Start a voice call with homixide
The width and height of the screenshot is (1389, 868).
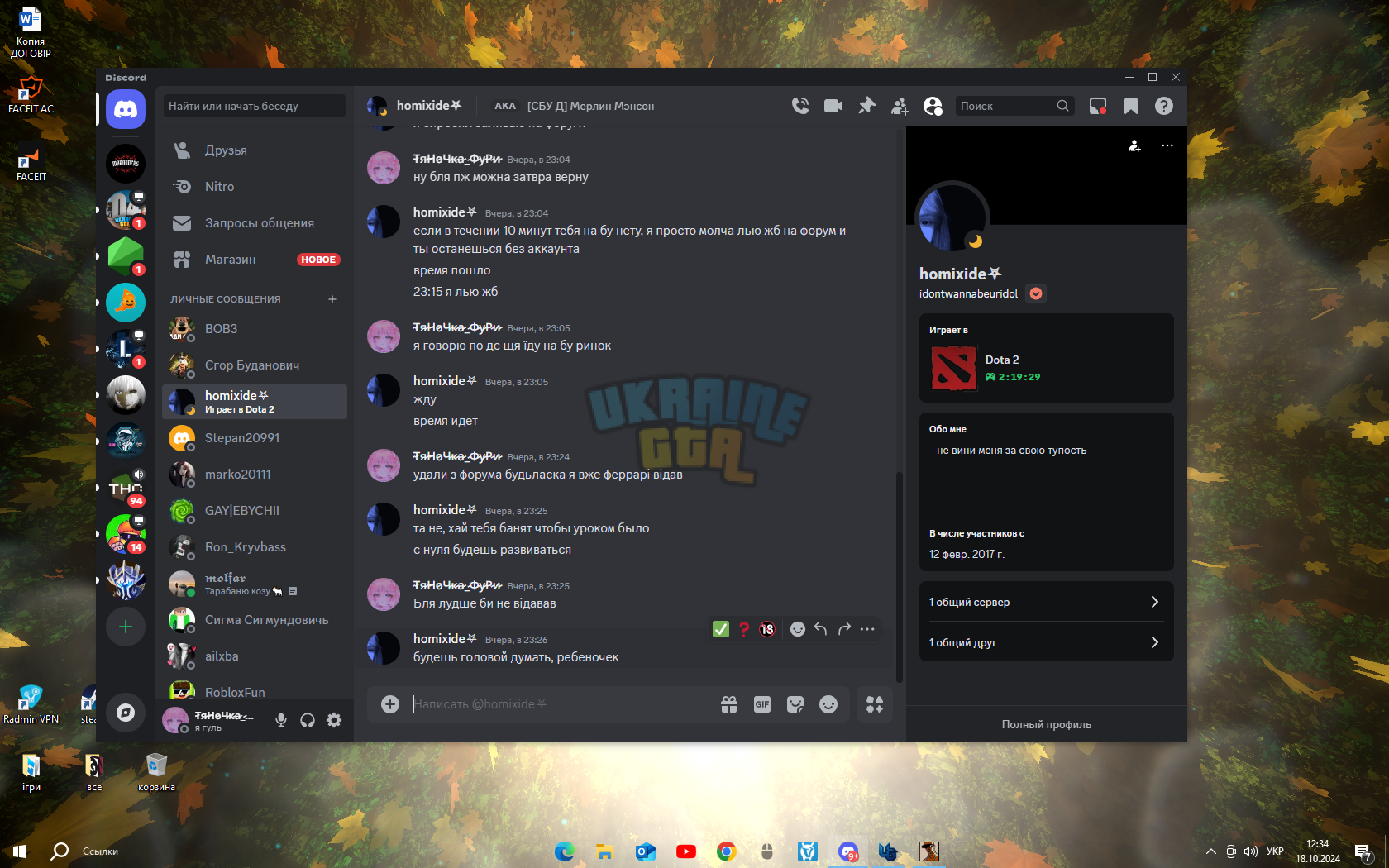tap(800, 106)
